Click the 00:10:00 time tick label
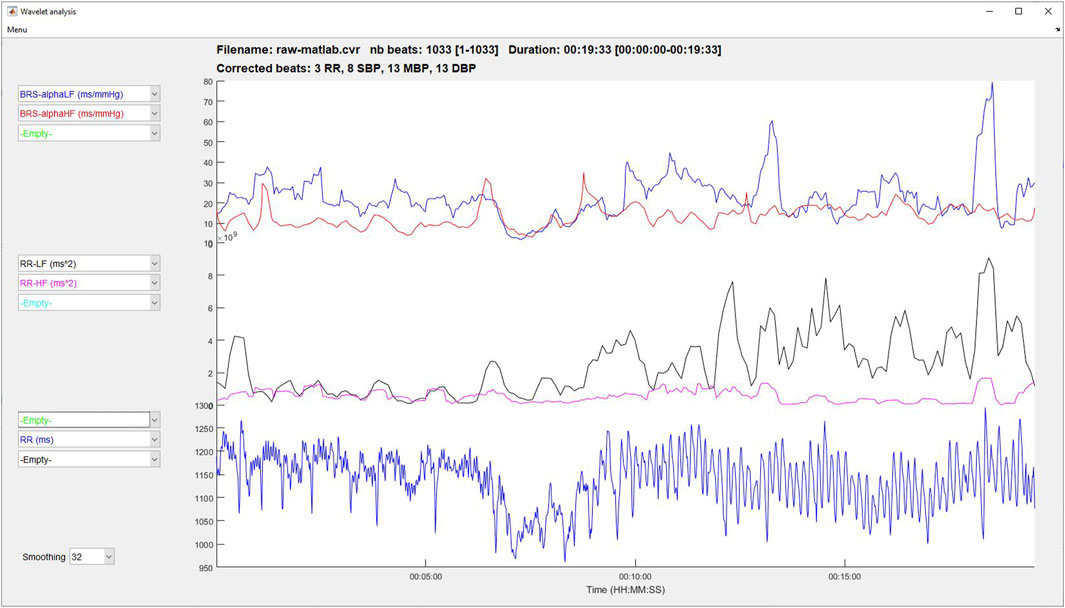 636,577
